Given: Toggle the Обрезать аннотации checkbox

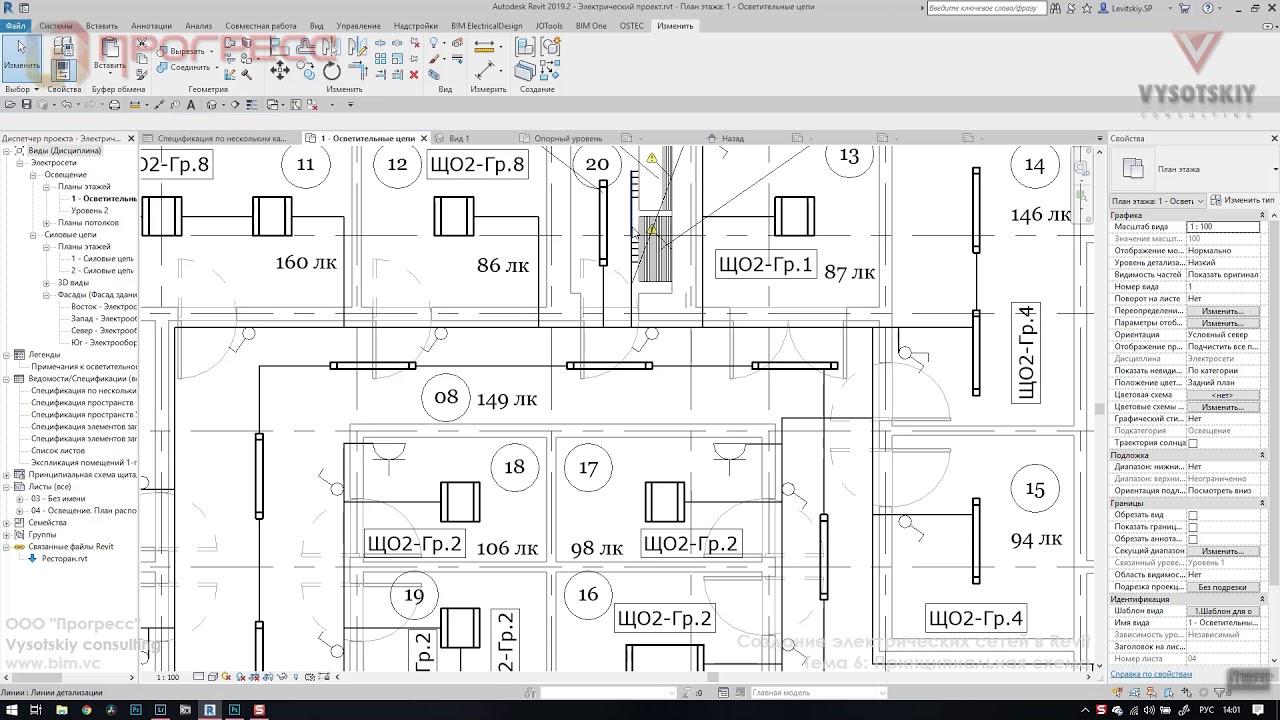Looking at the screenshot, I should [x=1192, y=539].
